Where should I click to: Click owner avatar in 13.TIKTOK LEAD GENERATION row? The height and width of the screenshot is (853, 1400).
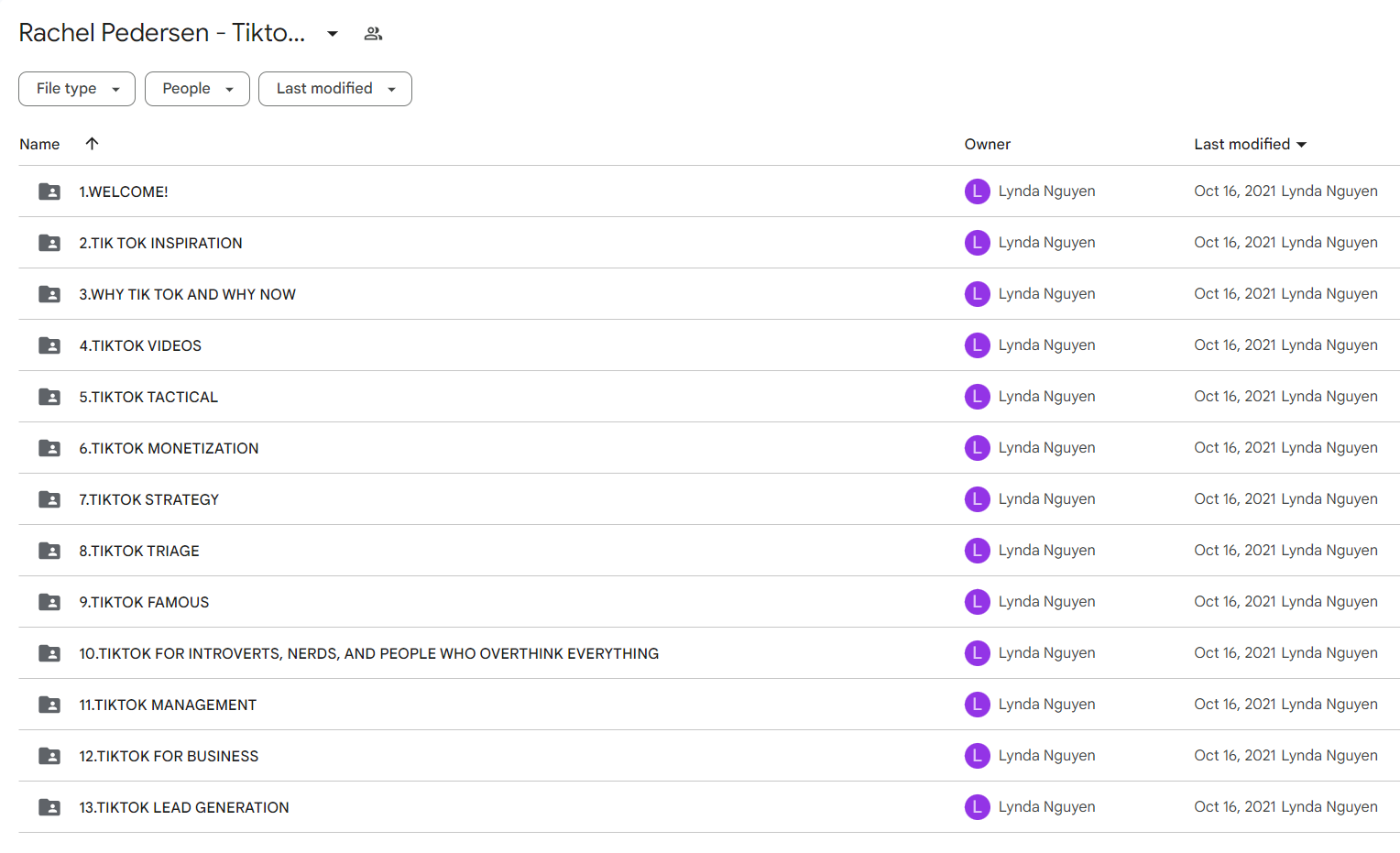tap(978, 807)
